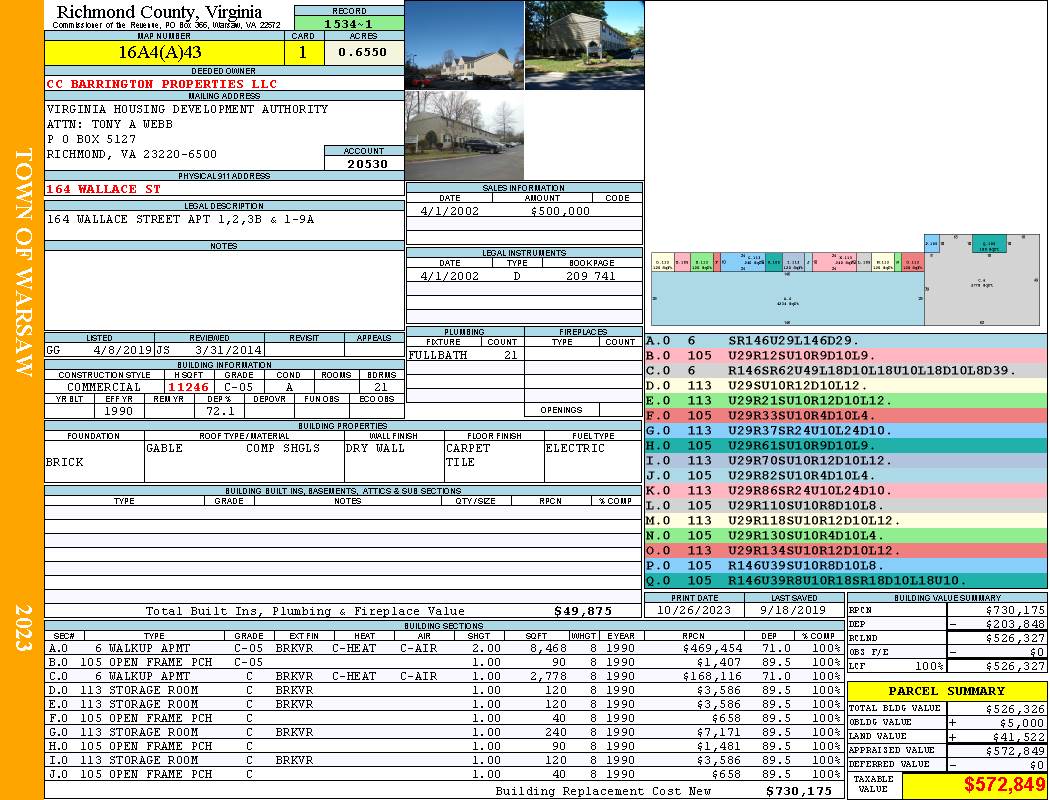
Task: Click the pink B.0 sketch row
Action: (846, 355)
